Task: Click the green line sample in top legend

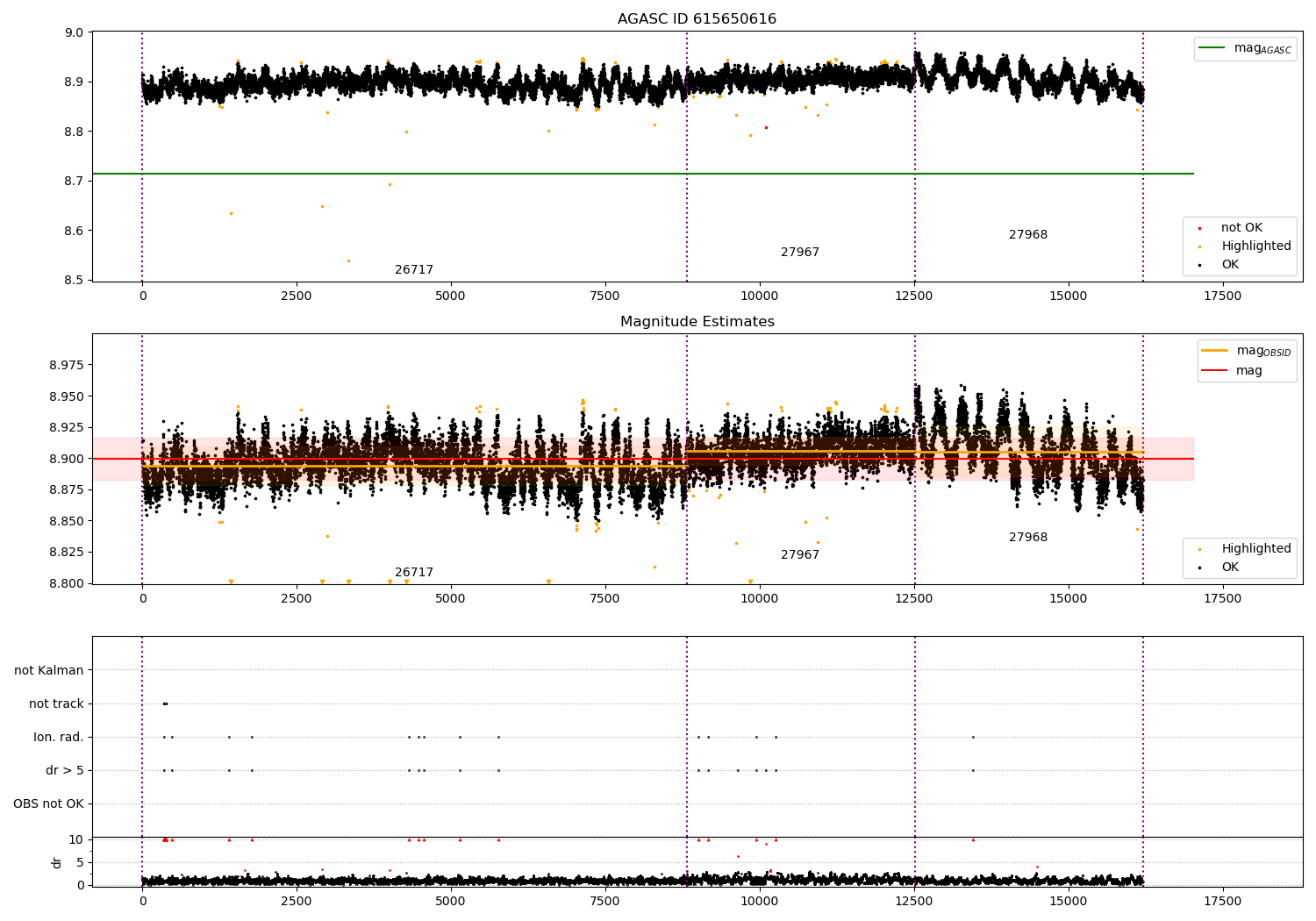Action: 1212,48
